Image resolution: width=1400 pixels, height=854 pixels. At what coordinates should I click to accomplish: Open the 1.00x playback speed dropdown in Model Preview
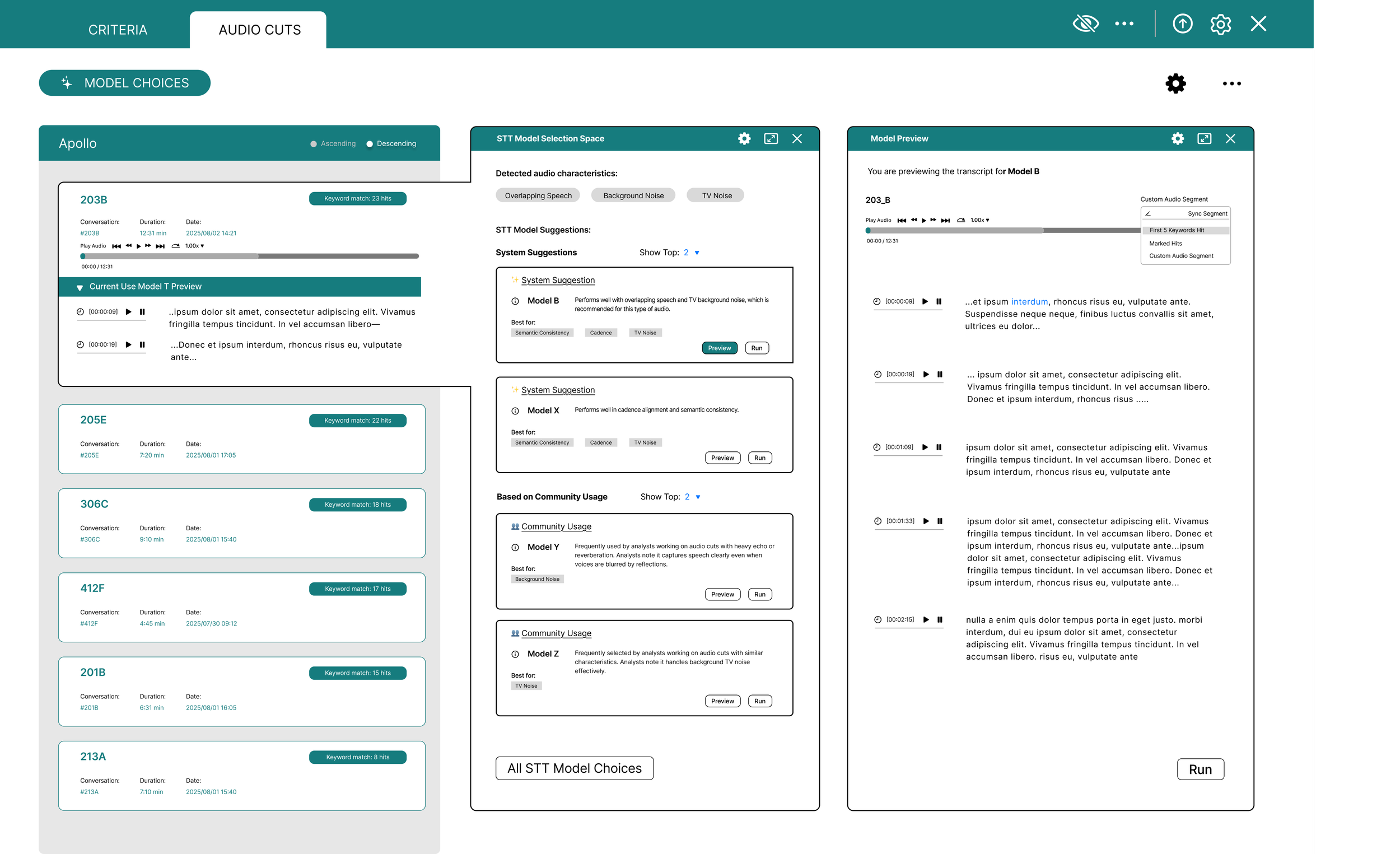pyautogui.click(x=979, y=220)
